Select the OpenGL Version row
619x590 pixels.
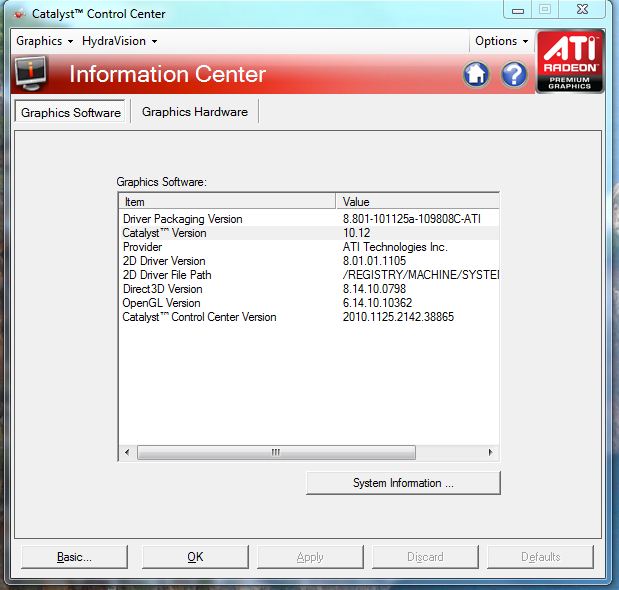[309, 303]
